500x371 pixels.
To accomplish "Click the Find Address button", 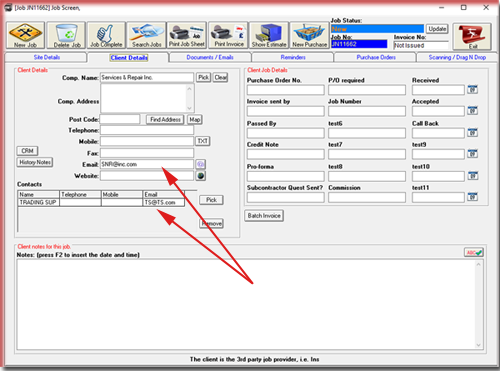I will click(x=165, y=119).
